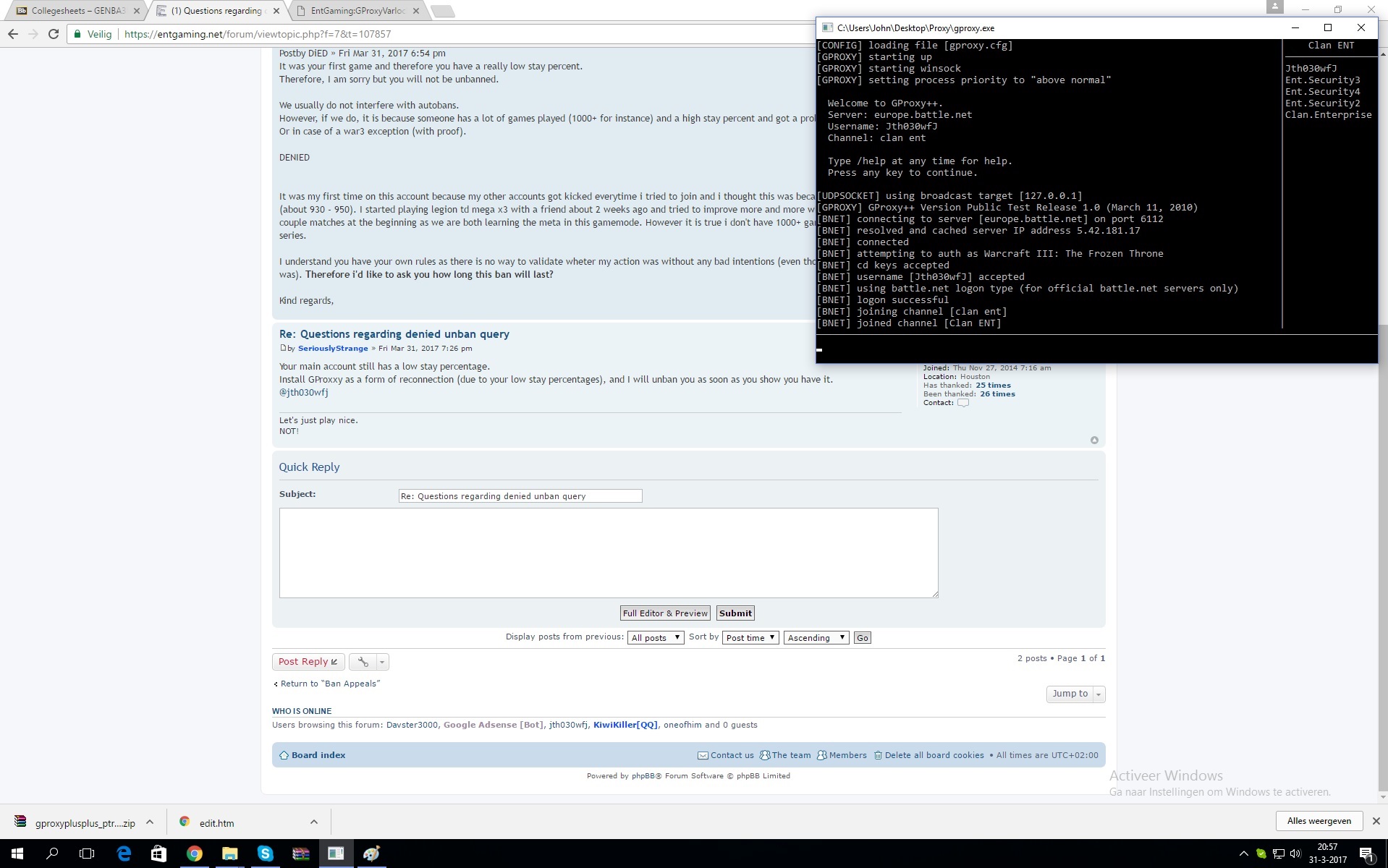Open File Explorer from the taskbar
The height and width of the screenshot is (868, 1388).
point(229,854)
